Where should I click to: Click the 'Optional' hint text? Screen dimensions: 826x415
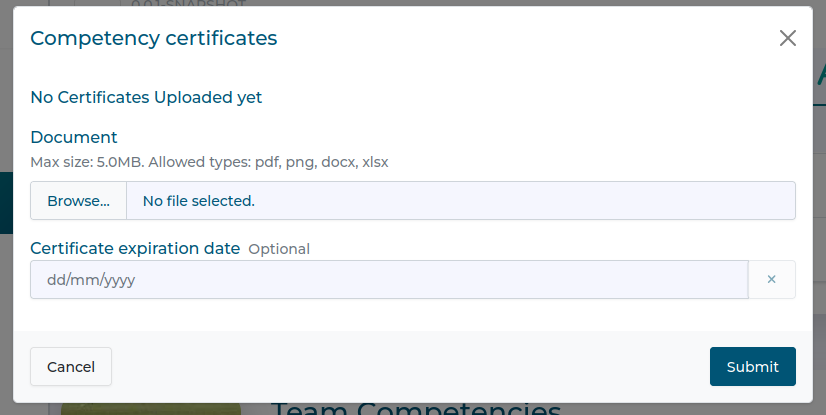pos(279,249)
